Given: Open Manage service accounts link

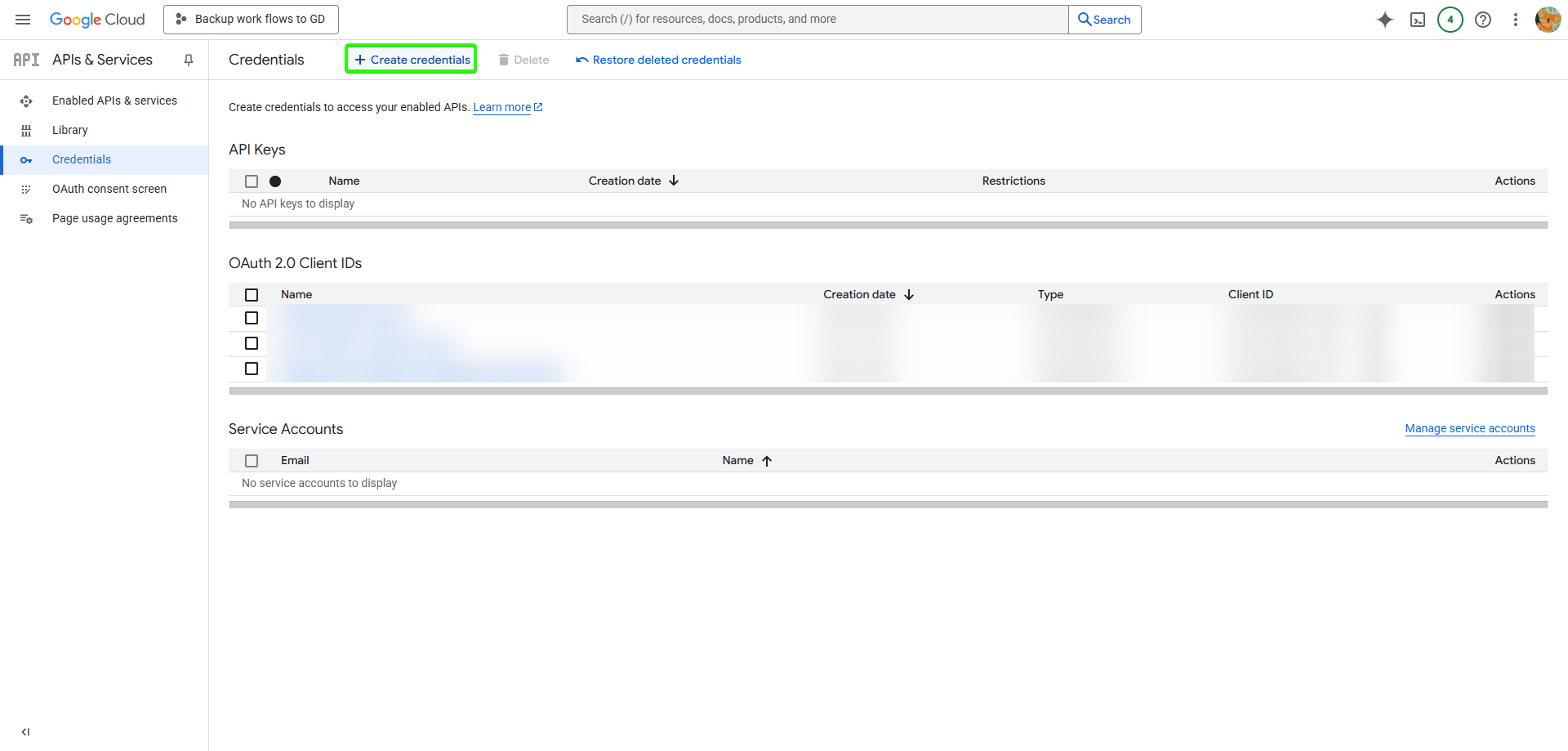Looking at the screenshot, I should click(1470, 428).
